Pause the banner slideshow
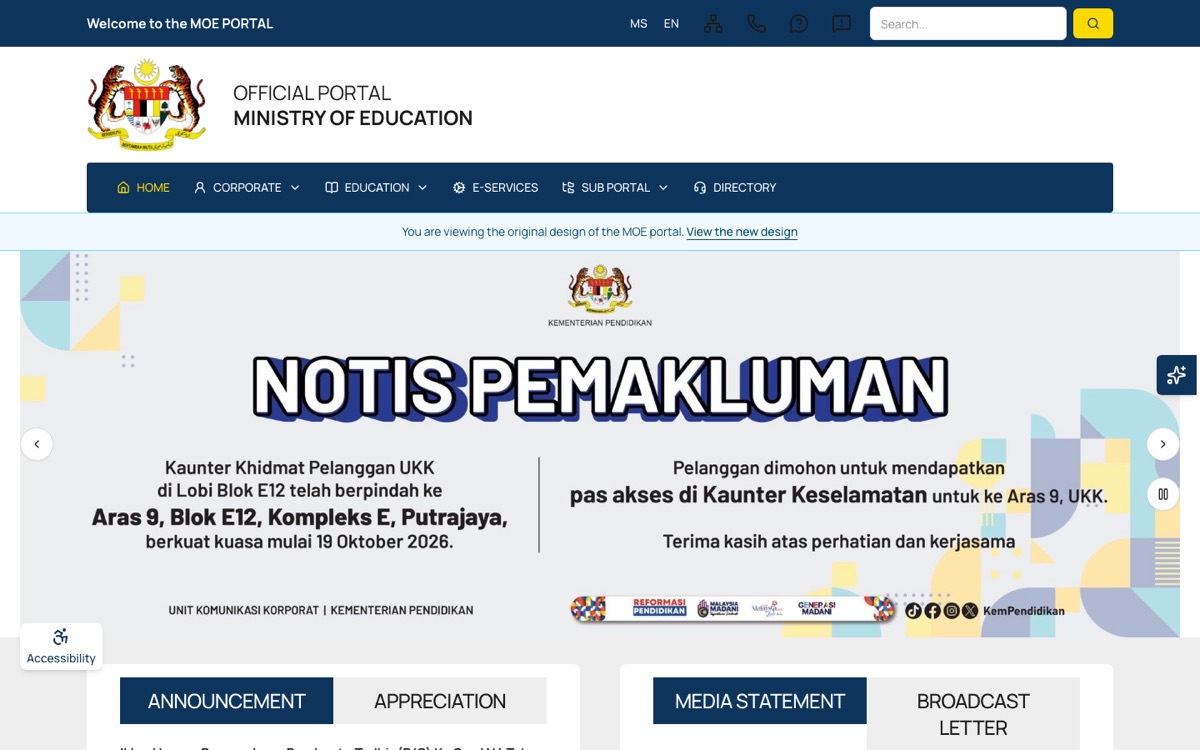The width and height of the screenshot is (1200, 750). (x=1163, y=494)
